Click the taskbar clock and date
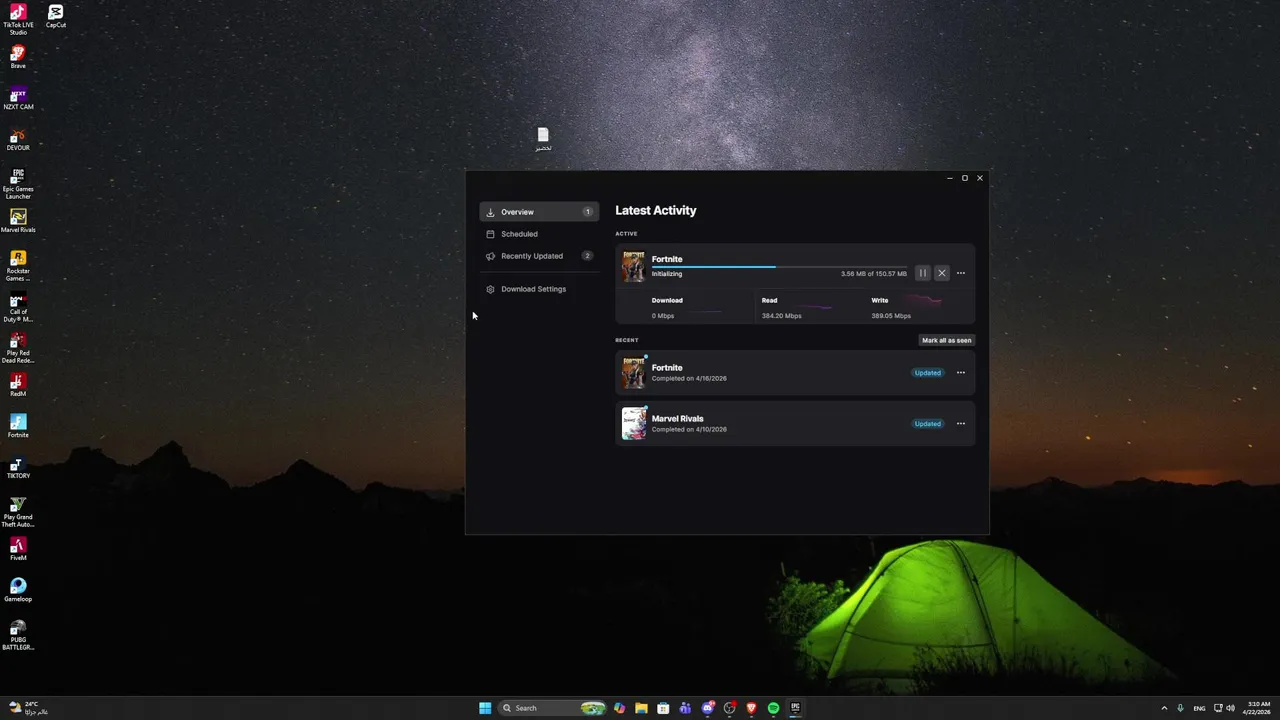 point(1257,708)
